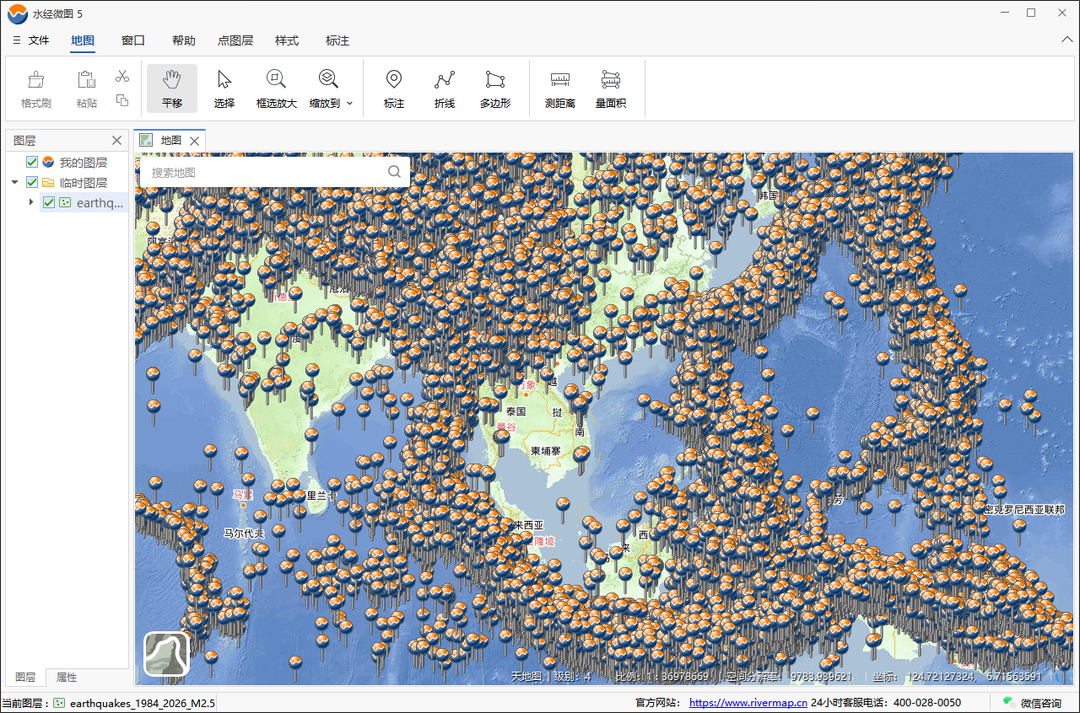Click the 我的图层 layer globe icon
Screen dimensions: 1080x713
coord(48,162)
